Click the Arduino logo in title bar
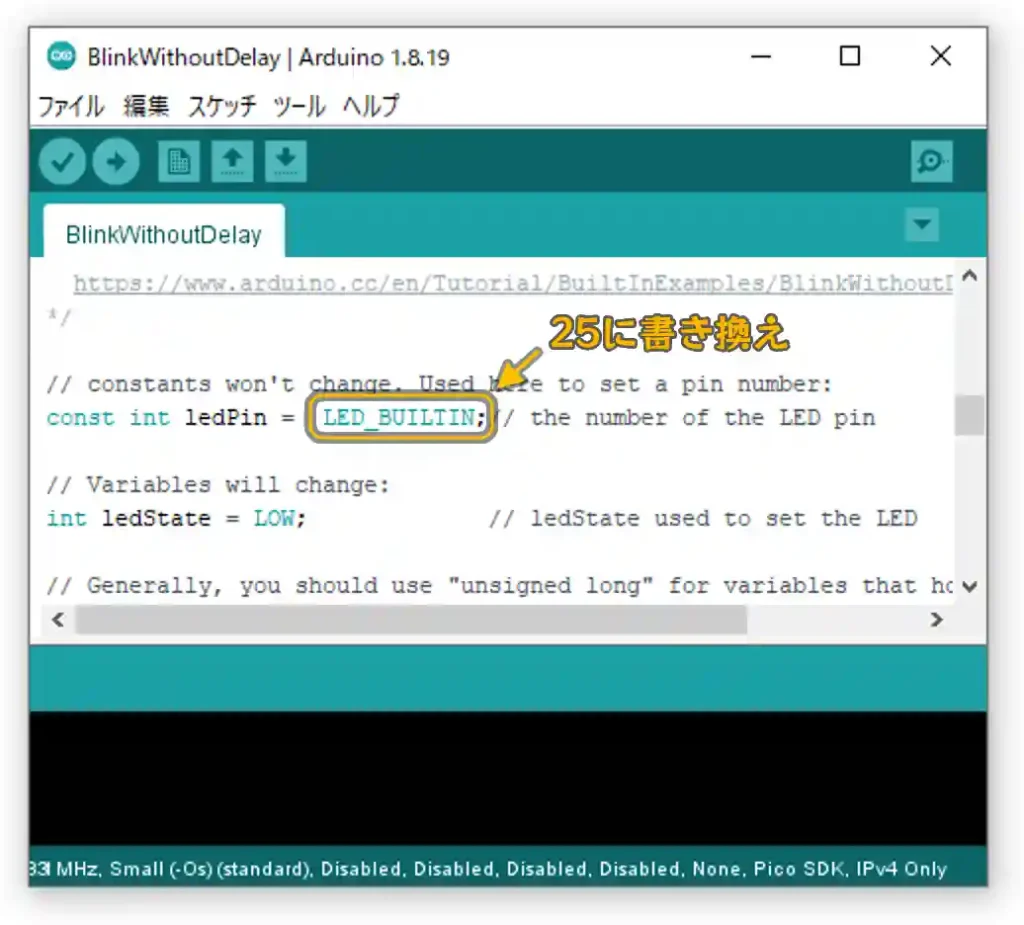The height and width of the screenshot is (925, 1024). (x=61, y=56)
